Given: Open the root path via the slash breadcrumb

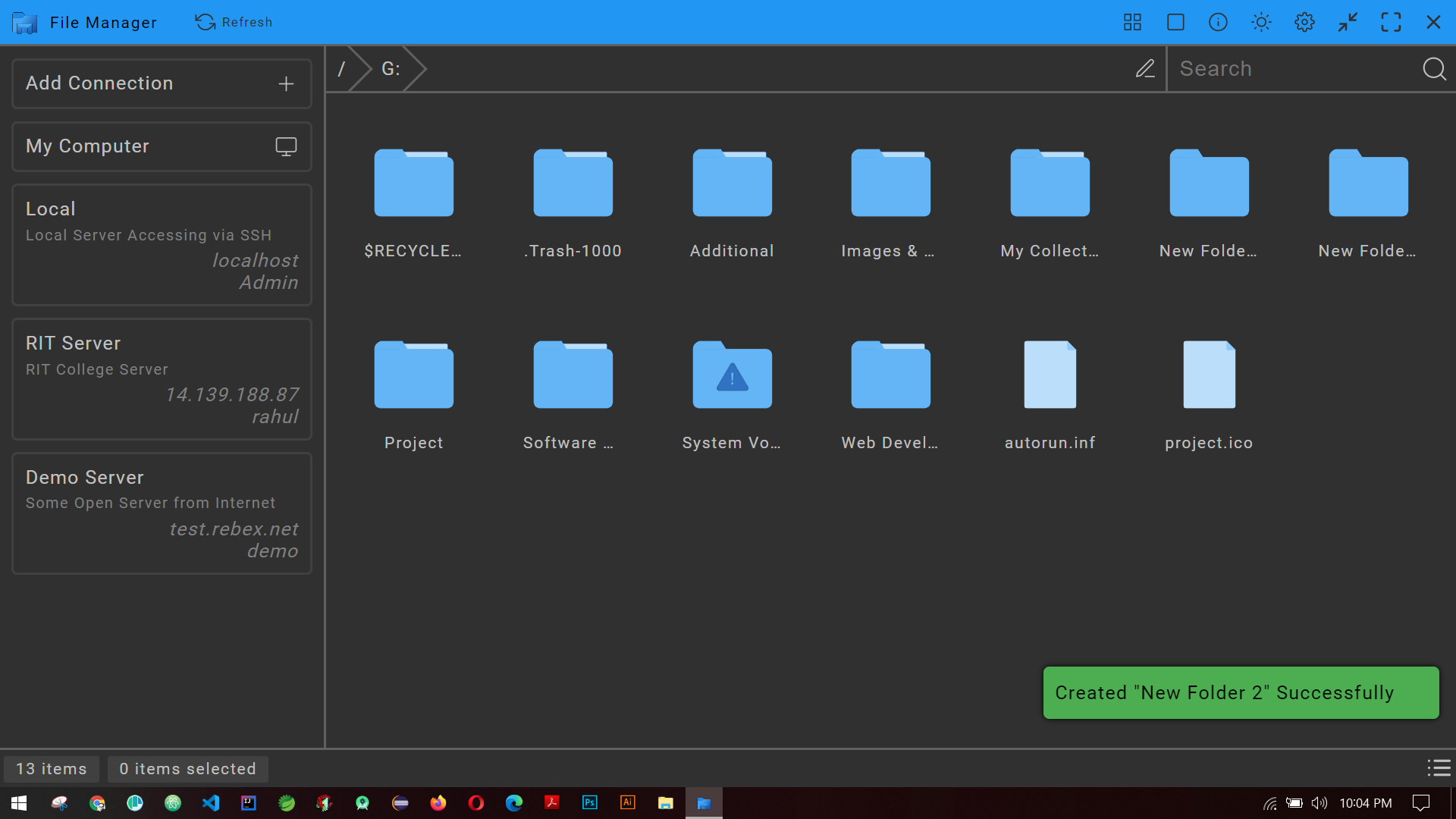Looking at the screenshot, I should [343, 68].
